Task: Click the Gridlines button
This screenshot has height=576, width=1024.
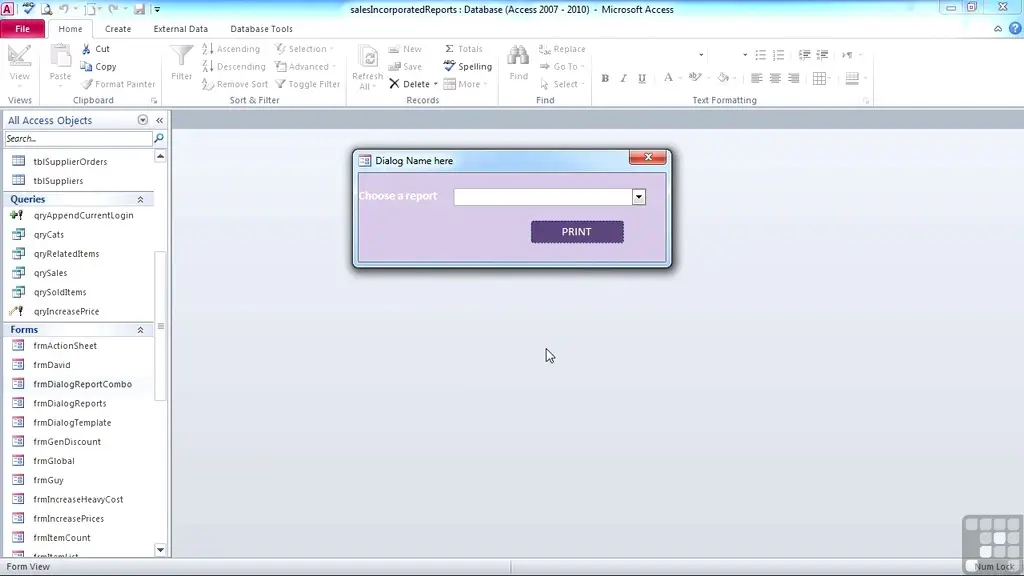Action: pyautogui.click(x=820, y=78)
